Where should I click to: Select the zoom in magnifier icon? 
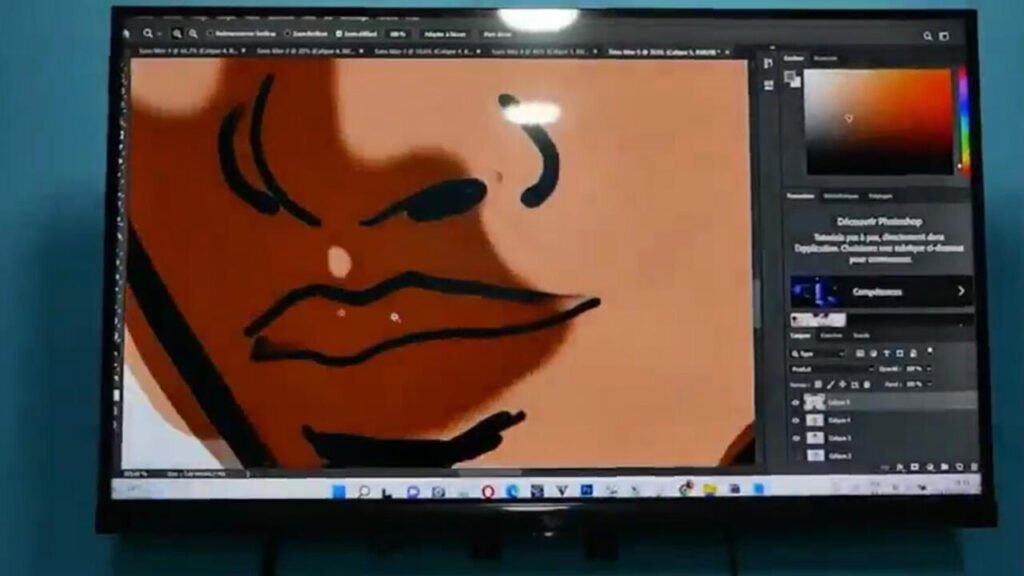pyautogui.click(x=178, y=34)
